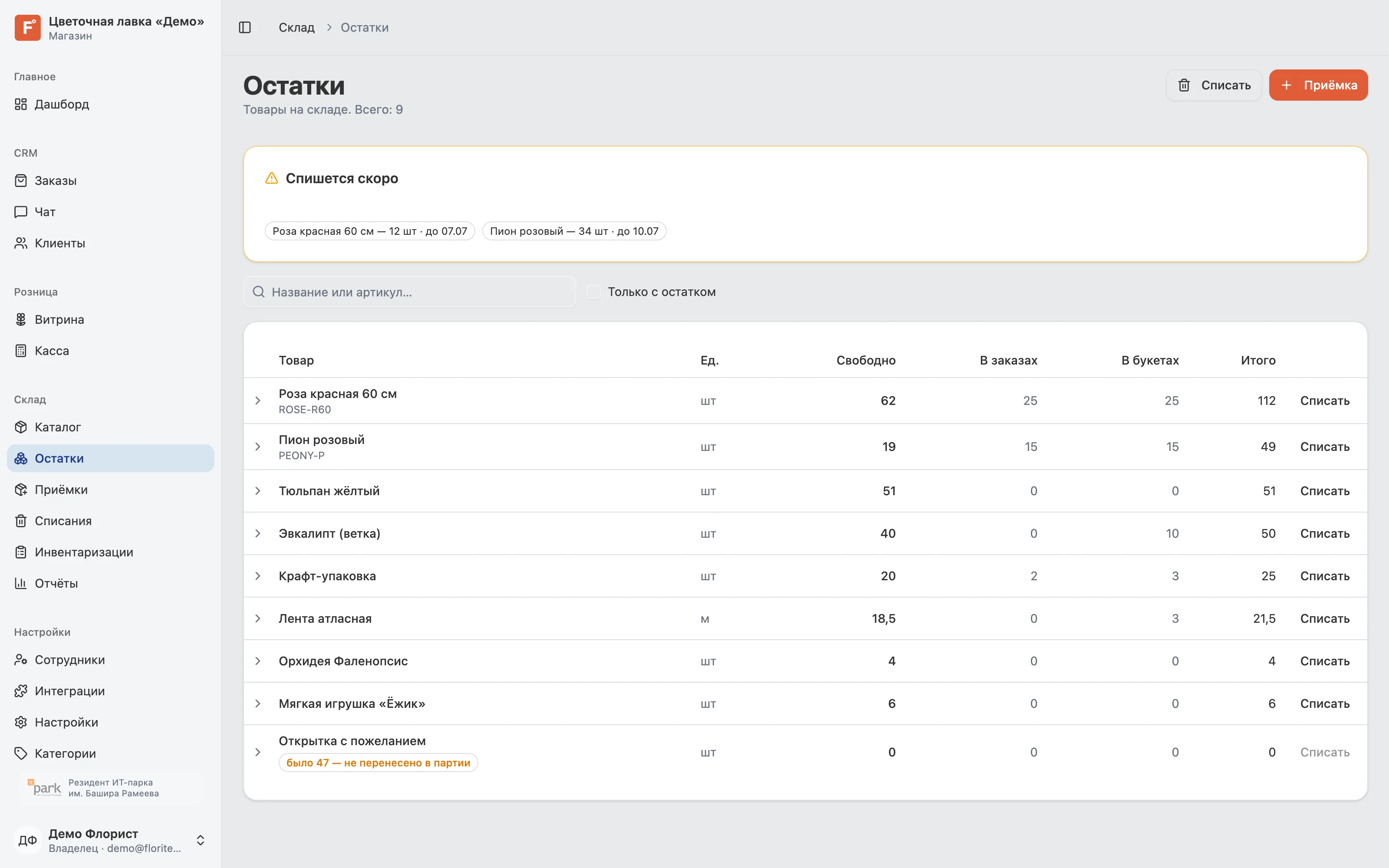This screenshot has height=868, width=1389.
Task: Open Инвентаризации sidebar item
Action: tap(110, 552)
